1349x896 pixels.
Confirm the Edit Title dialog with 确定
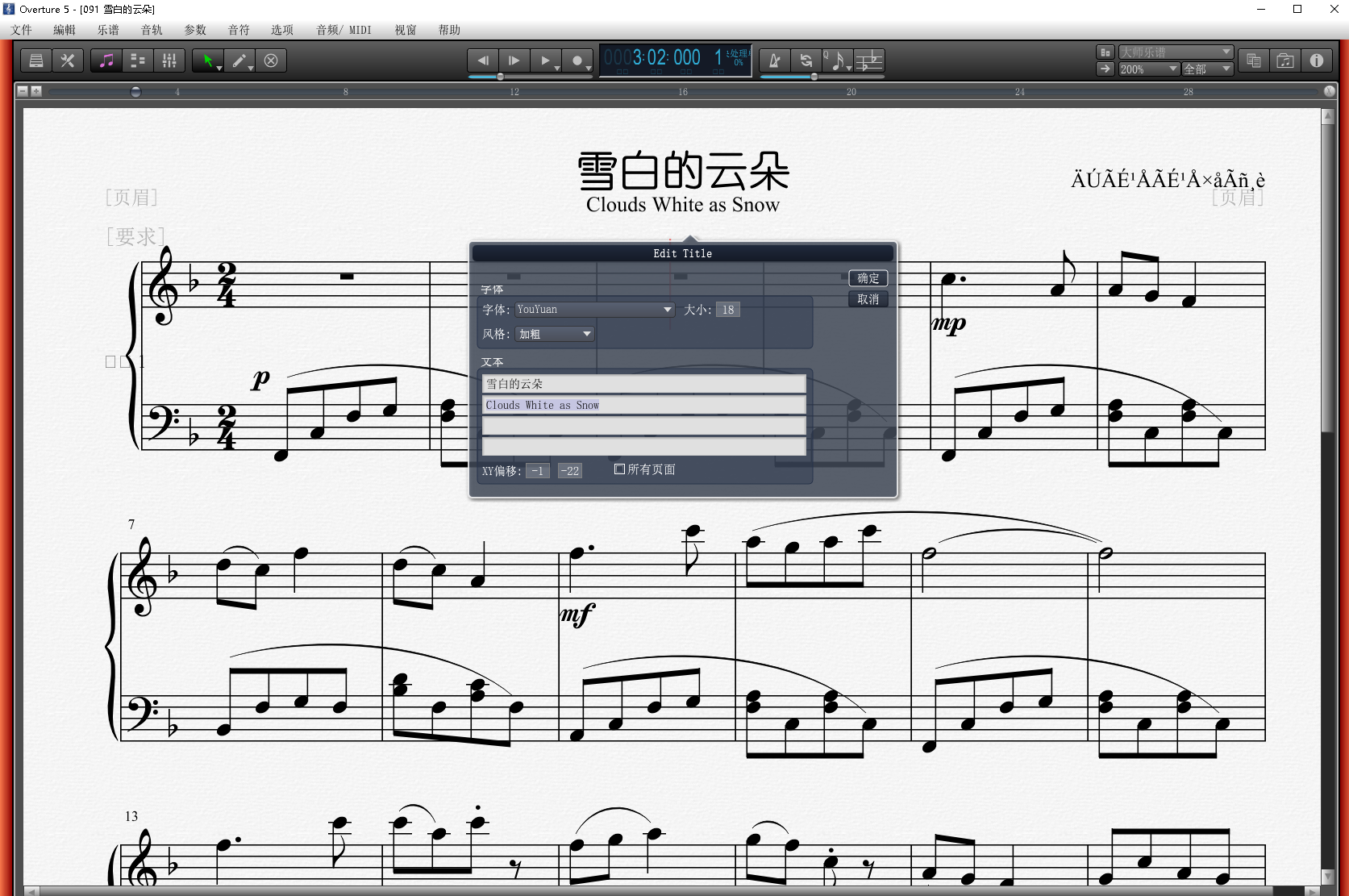[x=868, y=278]
